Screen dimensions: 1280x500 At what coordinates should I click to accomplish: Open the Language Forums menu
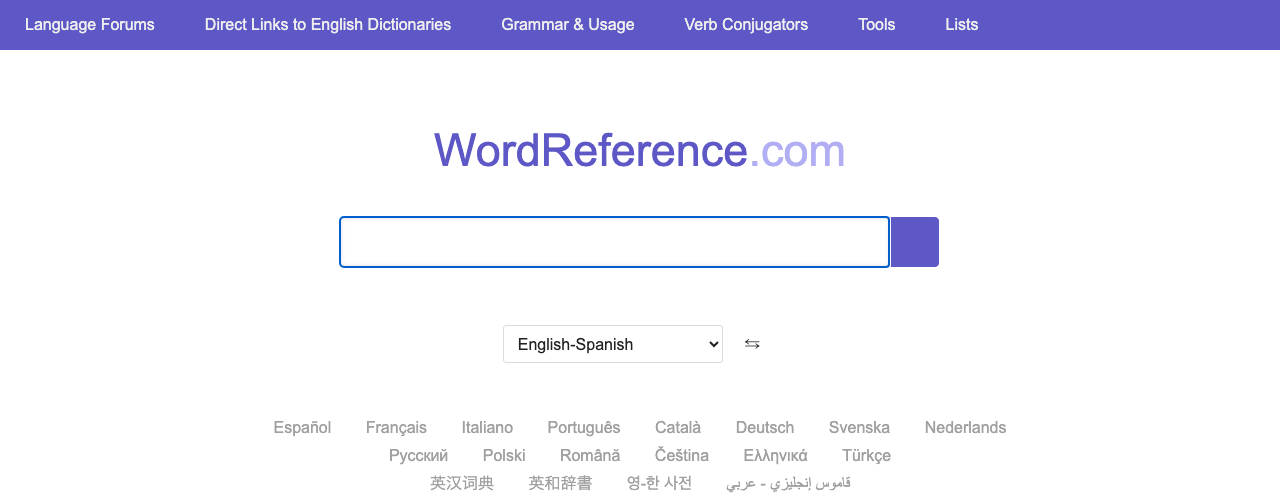coord(90,24)
